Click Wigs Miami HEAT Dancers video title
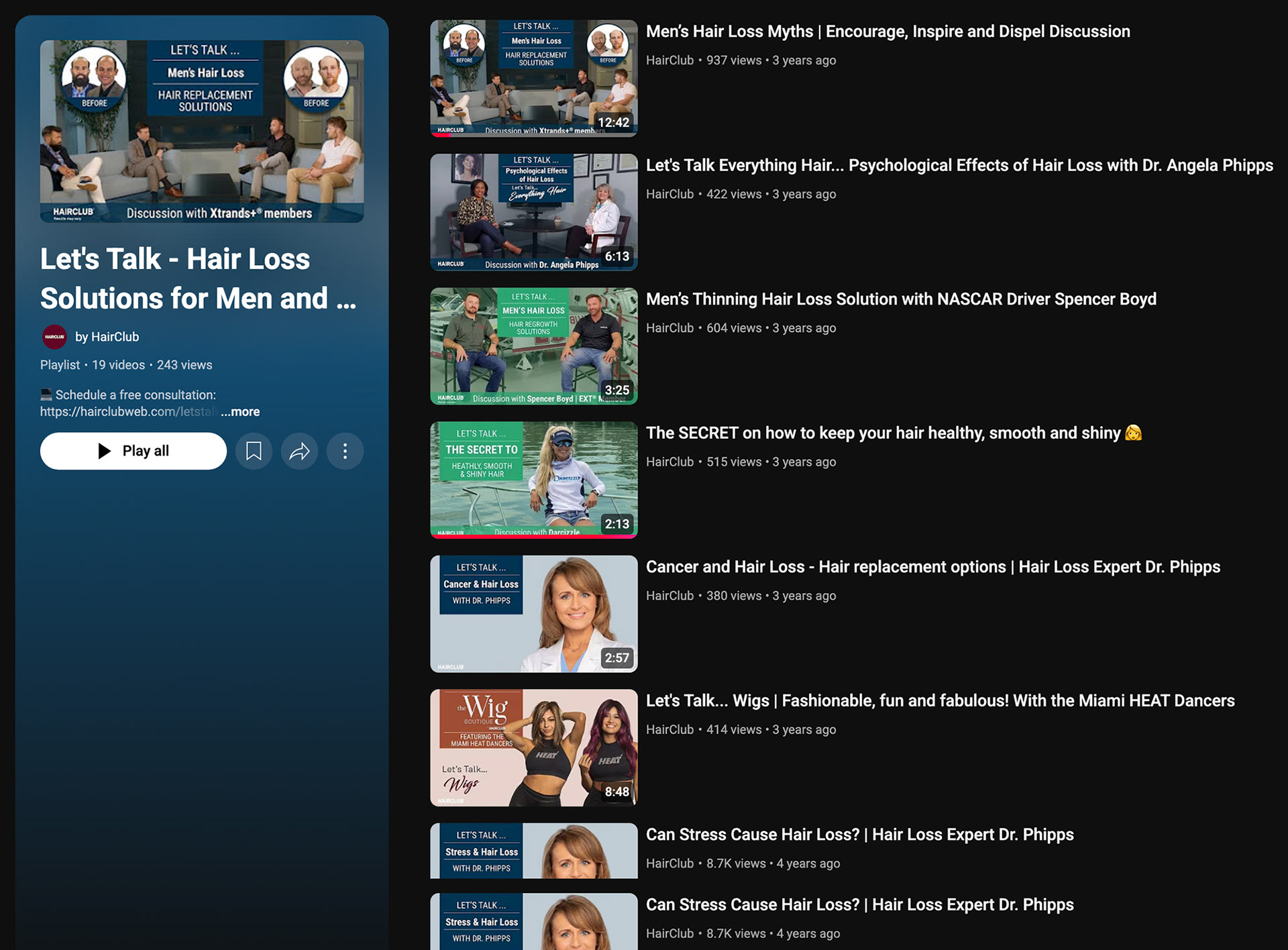Screen dimensions: 1288x950 coord(940,701)
